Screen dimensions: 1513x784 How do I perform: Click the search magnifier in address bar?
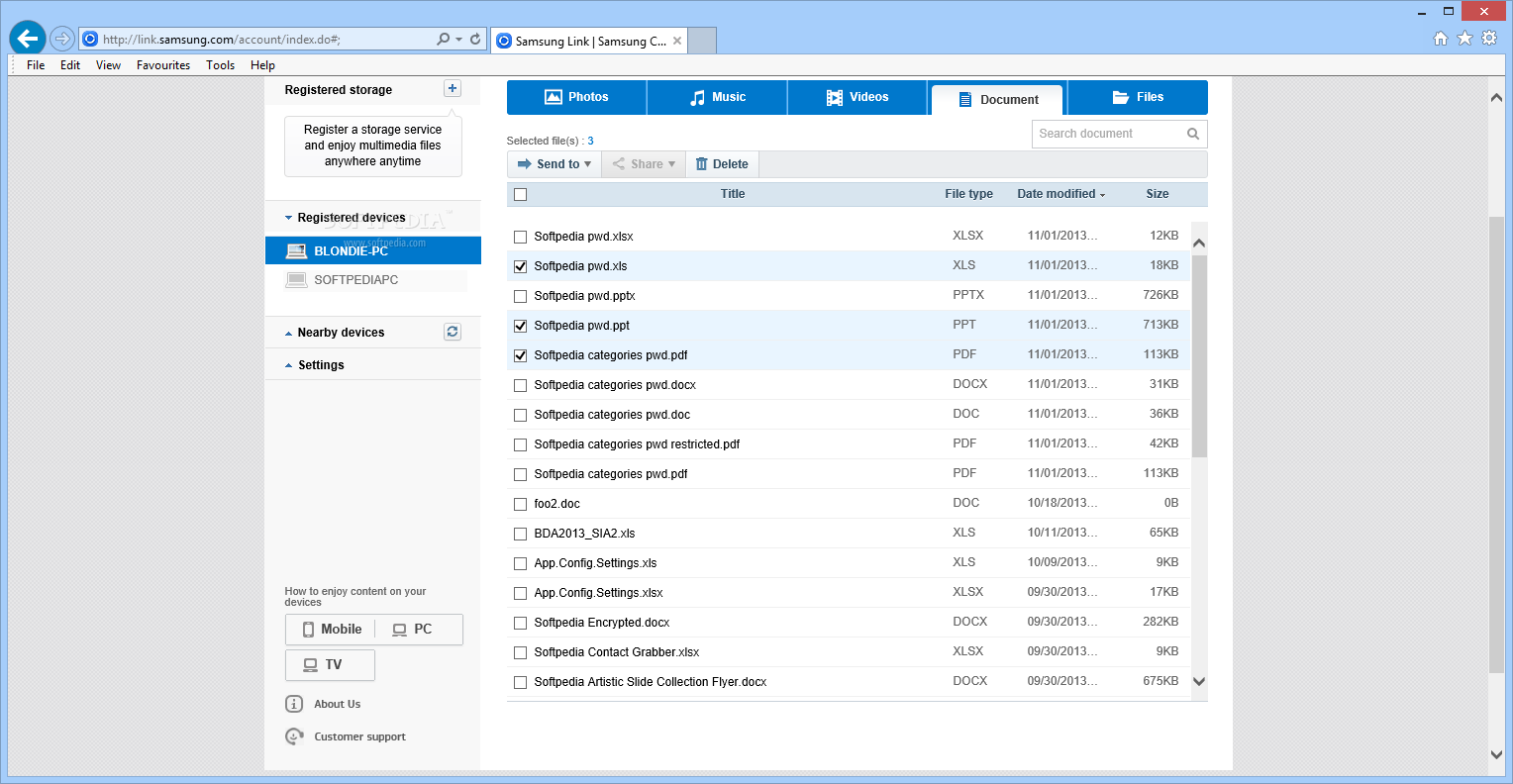[x=444, y=39]
